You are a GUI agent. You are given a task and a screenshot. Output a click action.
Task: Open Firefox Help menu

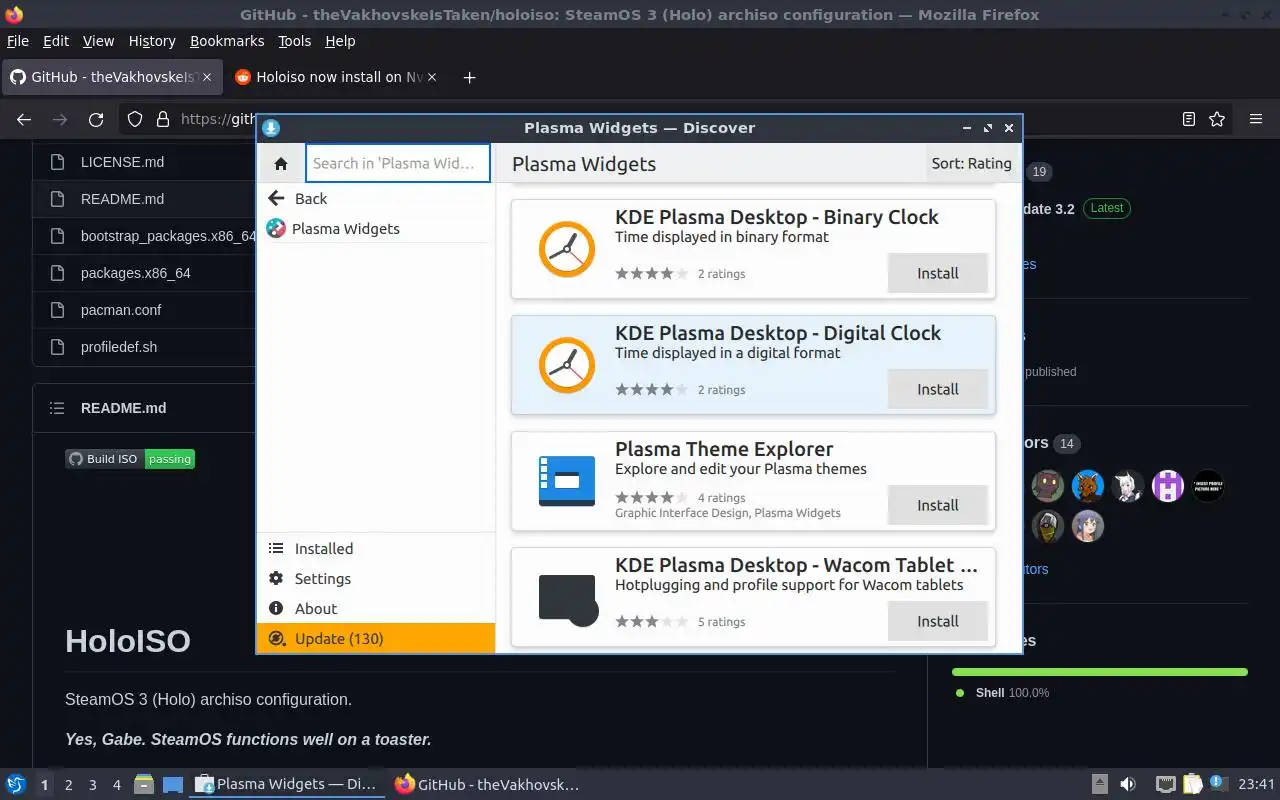340,41
